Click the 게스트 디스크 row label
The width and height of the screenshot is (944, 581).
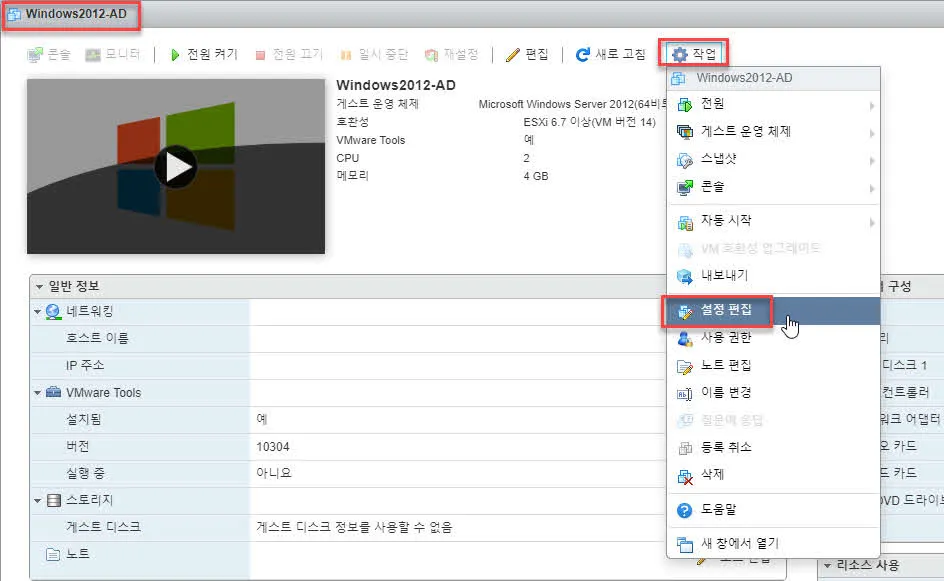click(x=103, y=527)
